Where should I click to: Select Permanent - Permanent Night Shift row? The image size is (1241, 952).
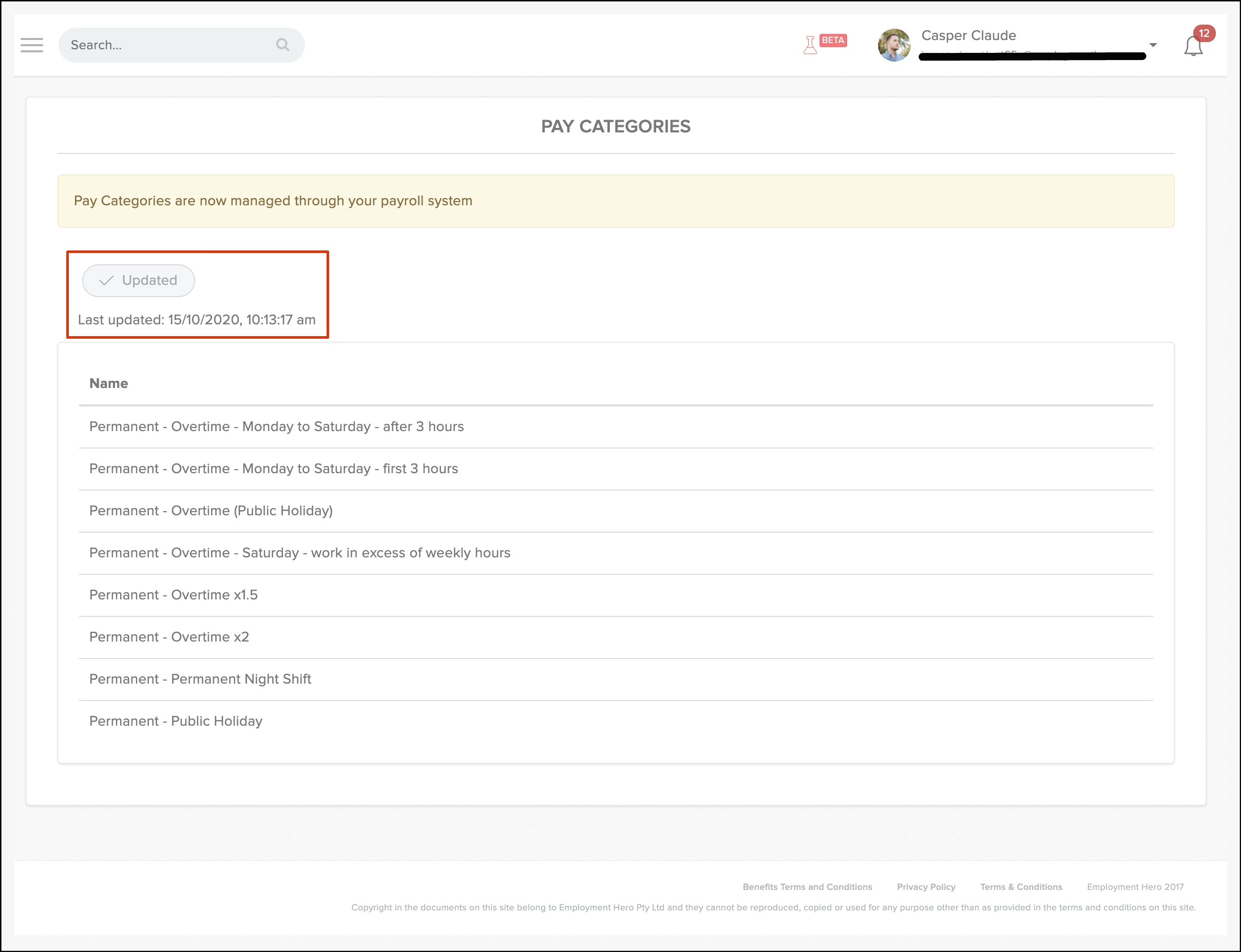(x=200, y=679)
